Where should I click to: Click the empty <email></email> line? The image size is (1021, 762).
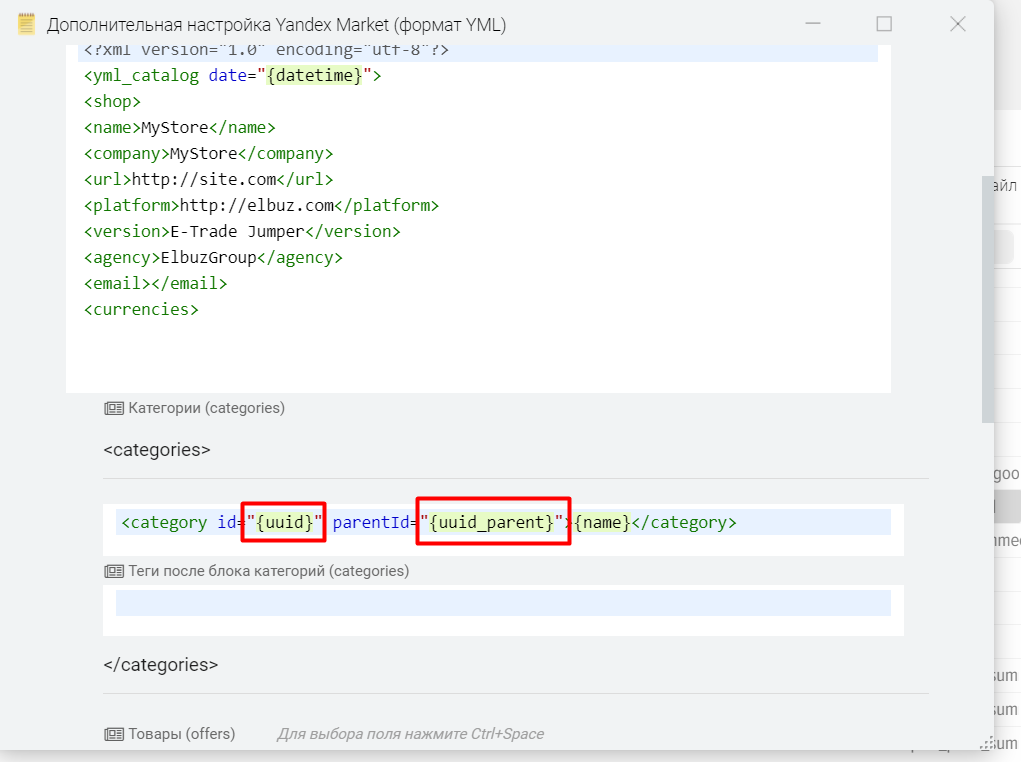(x=156, y=284)
